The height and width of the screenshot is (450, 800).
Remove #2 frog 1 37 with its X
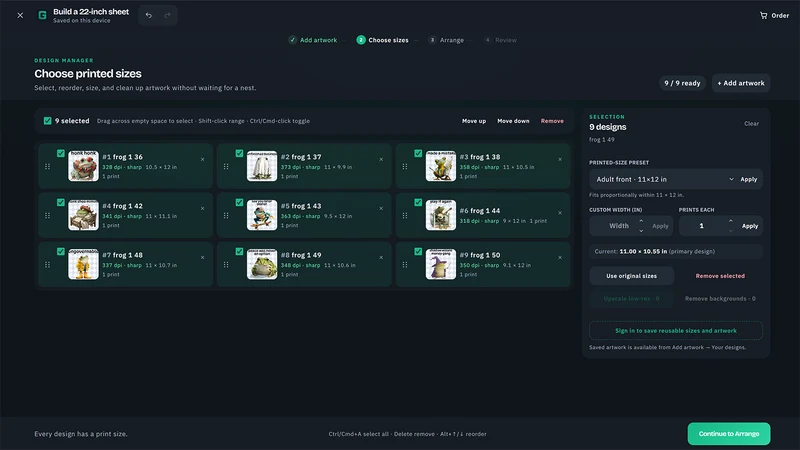point(381,159)
